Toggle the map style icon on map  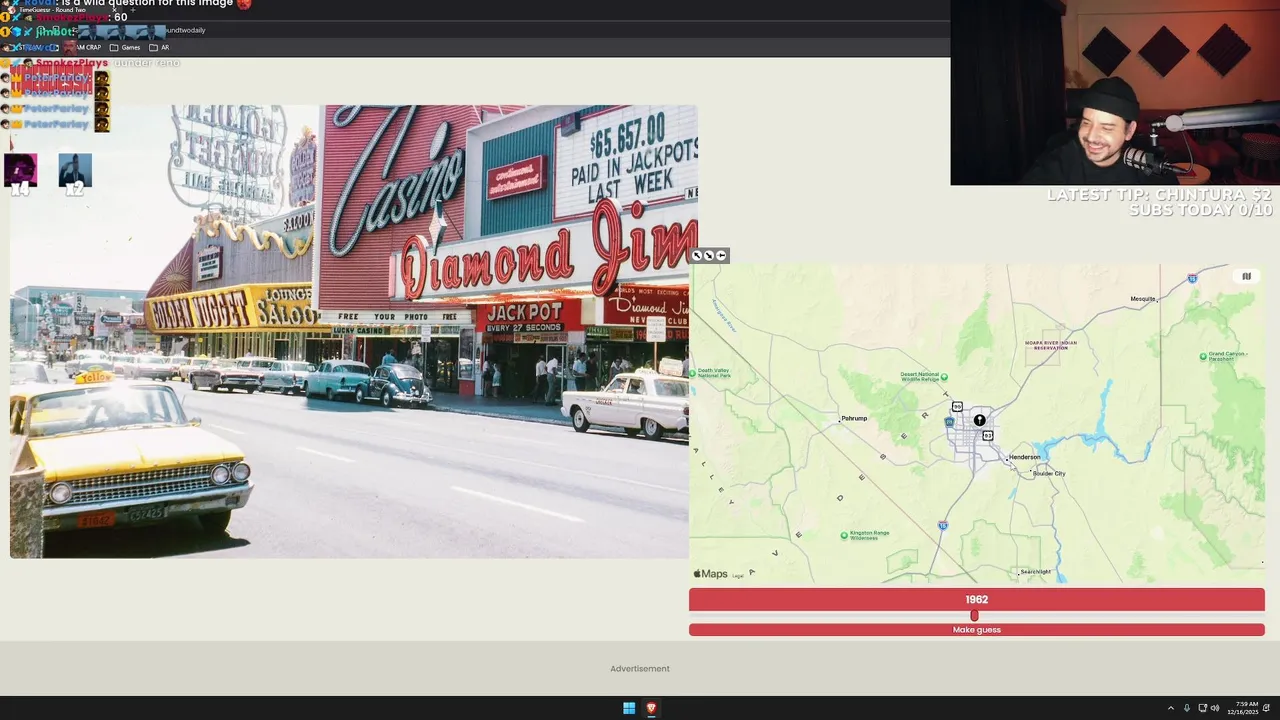point(1246,276)
